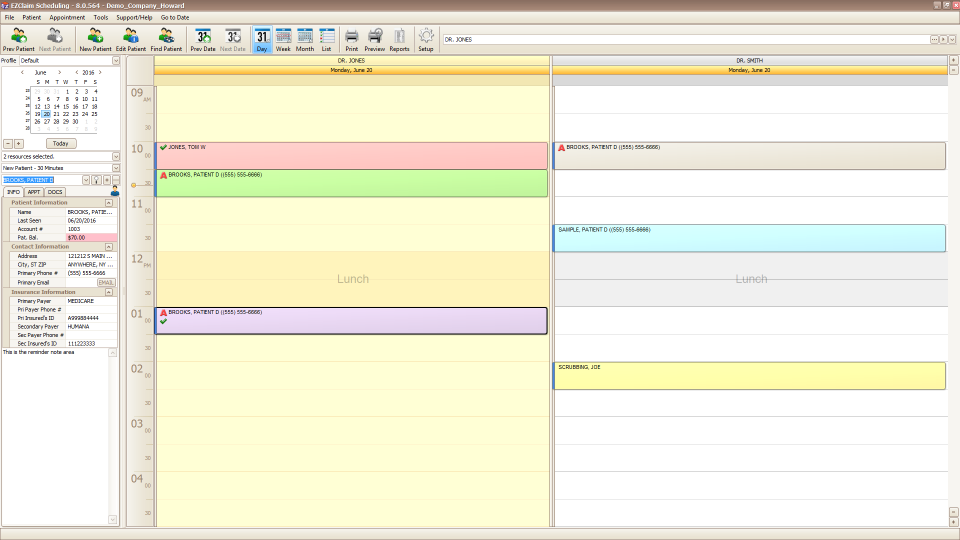960x540 pixels.
Task: Click the alert icon on 1:00 Brooks appointment
Action: pyautogui.click(x=163, y=313)
